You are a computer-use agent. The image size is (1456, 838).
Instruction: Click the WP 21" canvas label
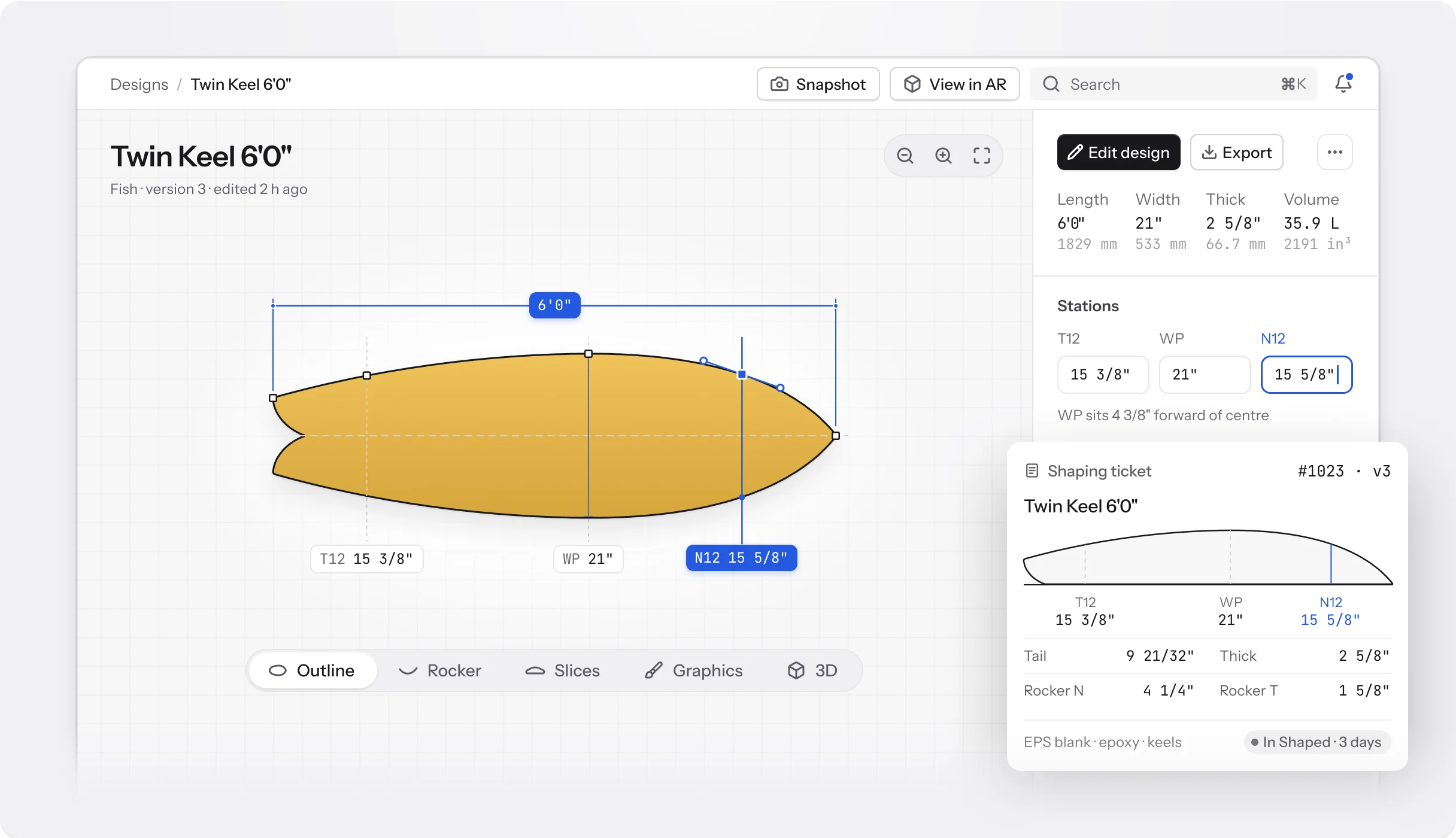588,559
